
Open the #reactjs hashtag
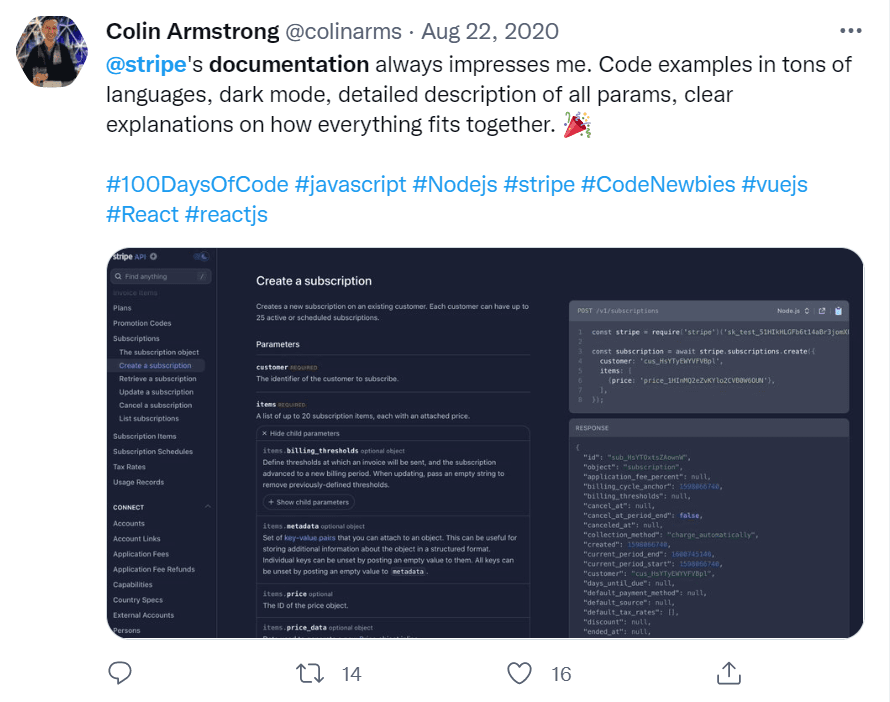pos(227,215)
